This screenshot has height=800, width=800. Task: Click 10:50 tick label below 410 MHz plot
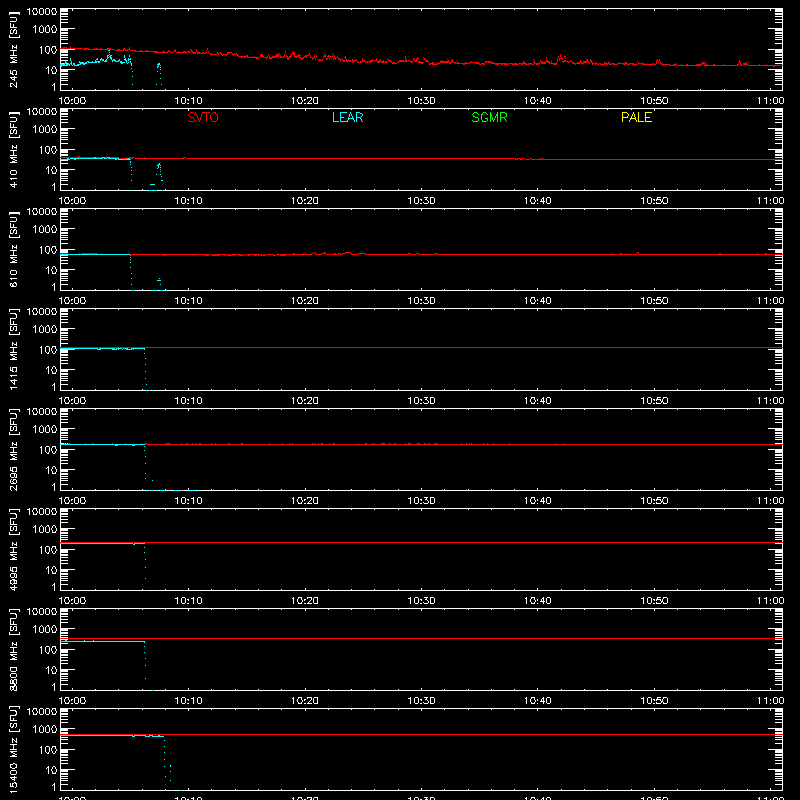[x=654, y=201]
